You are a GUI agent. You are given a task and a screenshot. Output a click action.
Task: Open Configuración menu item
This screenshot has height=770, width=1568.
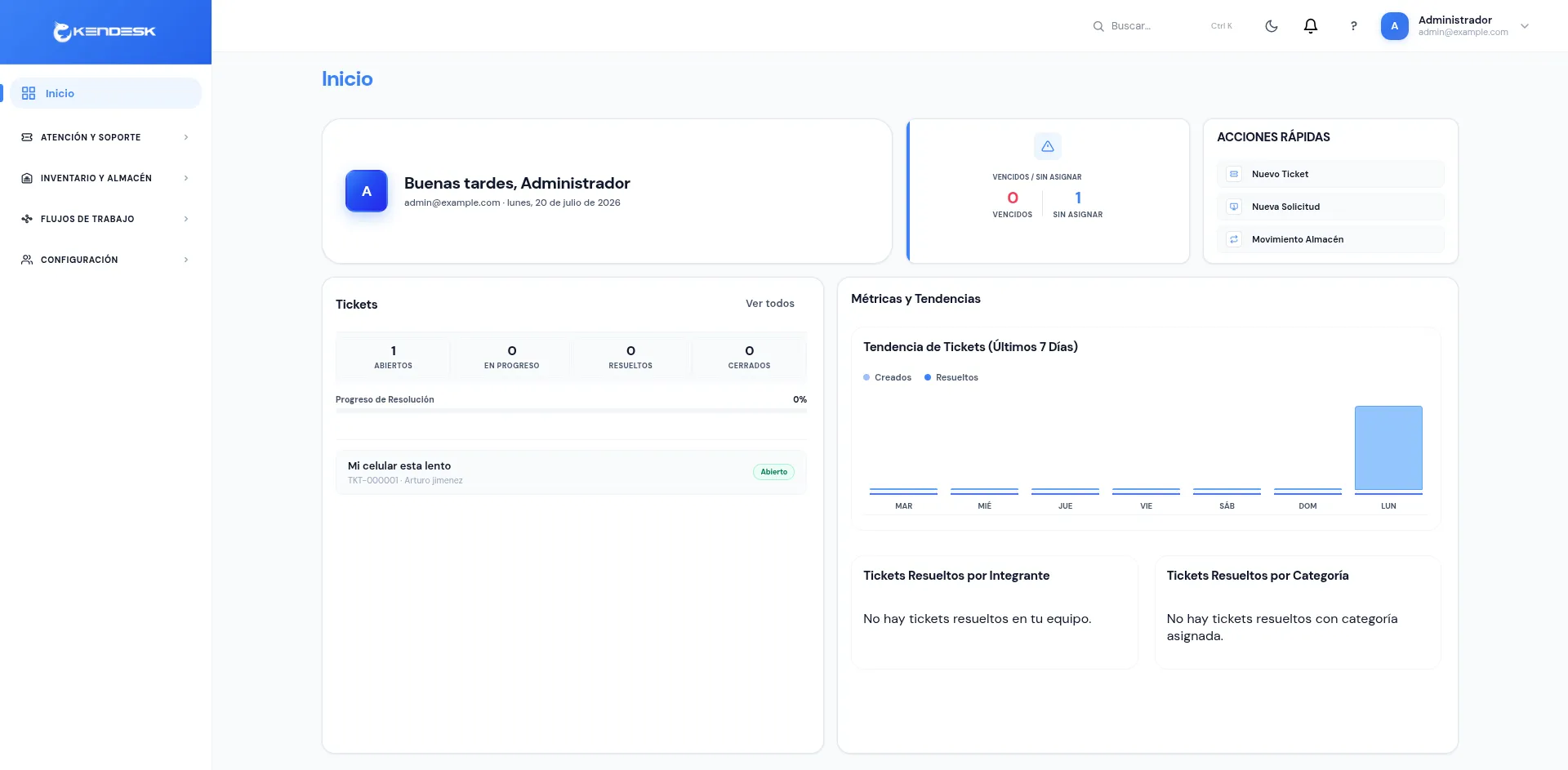point(105,260)
